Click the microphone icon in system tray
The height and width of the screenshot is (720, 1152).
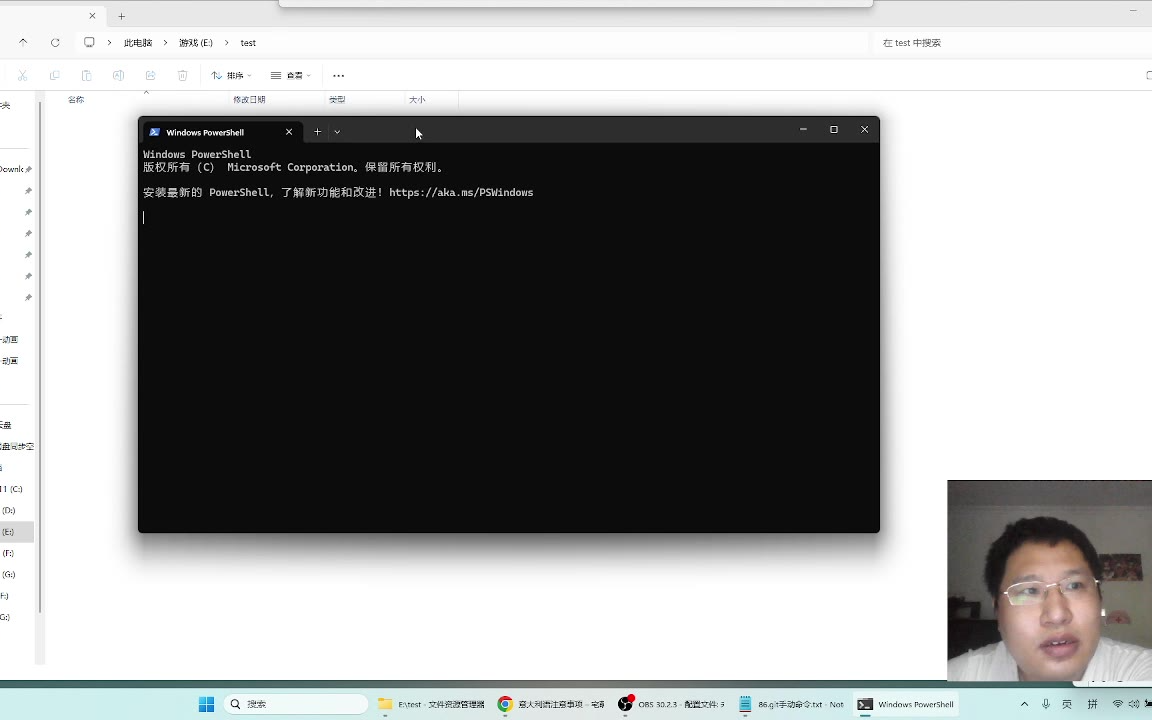pos(1045,704)
